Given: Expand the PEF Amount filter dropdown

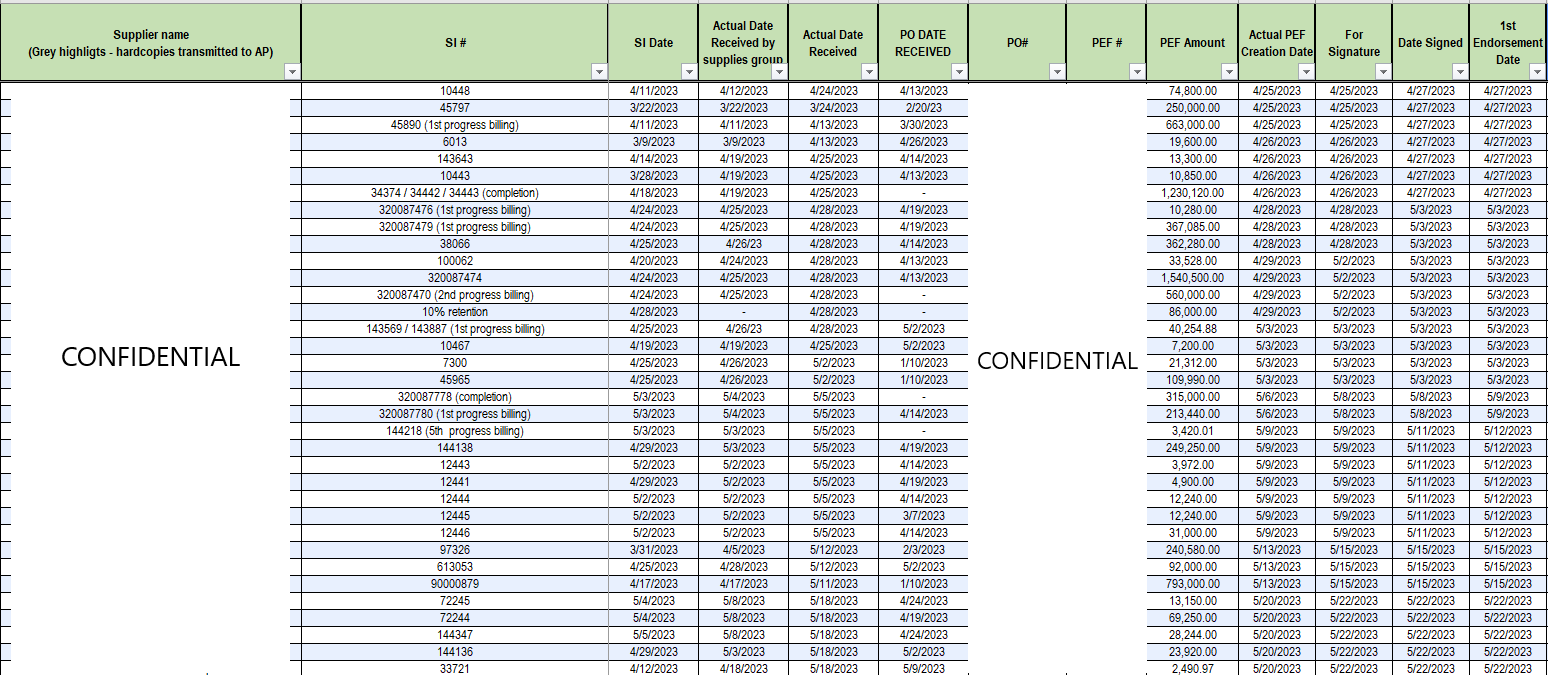Looking at the screenshot, I should pos(1227,72).
